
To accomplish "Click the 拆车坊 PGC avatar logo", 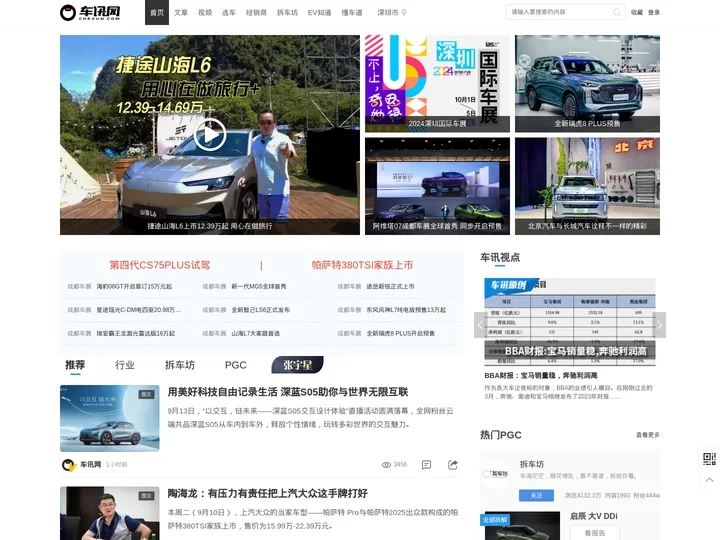I will tap(496, 473).
